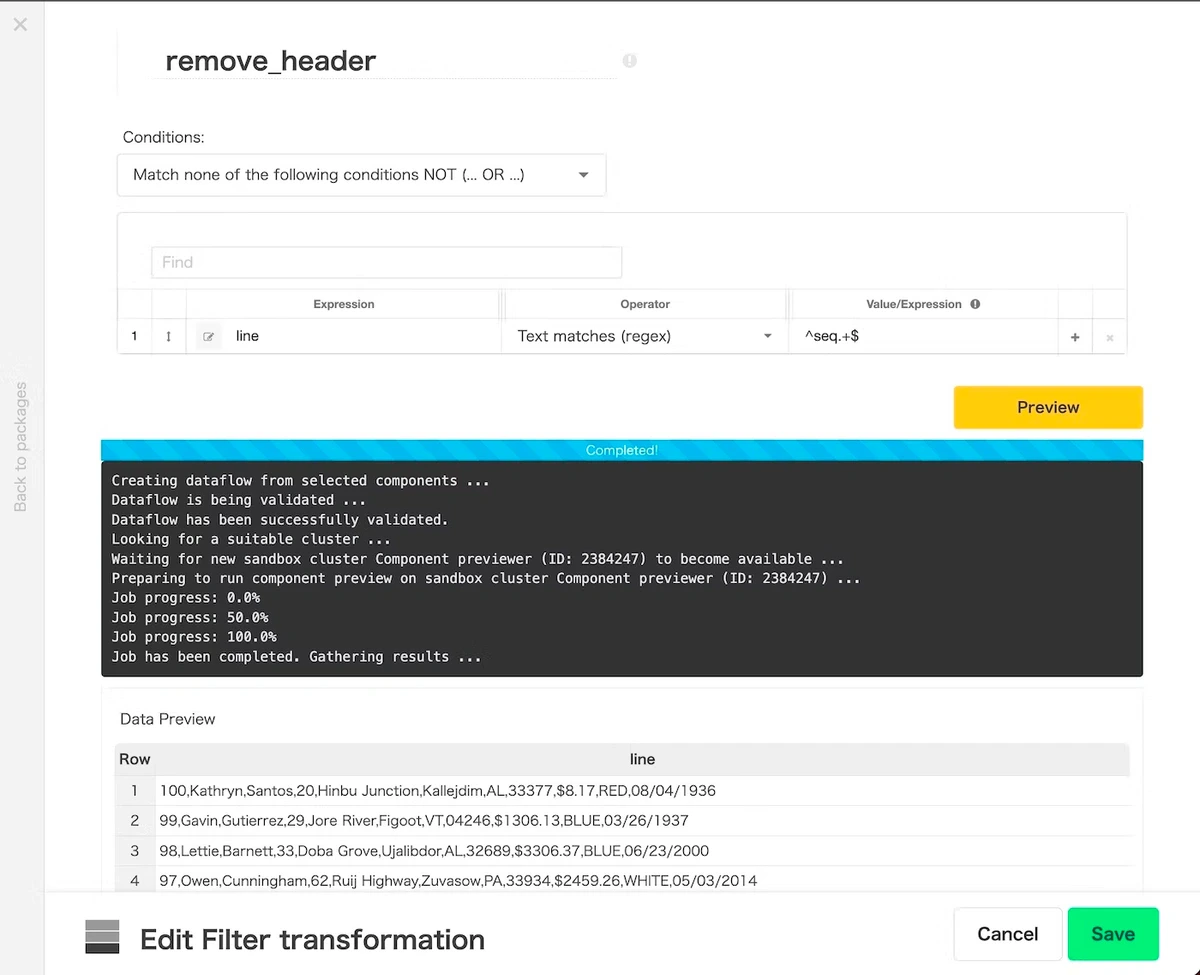Edit the remove_header name field
This screenshot has width=1200, height=975.
(x=390, y=61)
